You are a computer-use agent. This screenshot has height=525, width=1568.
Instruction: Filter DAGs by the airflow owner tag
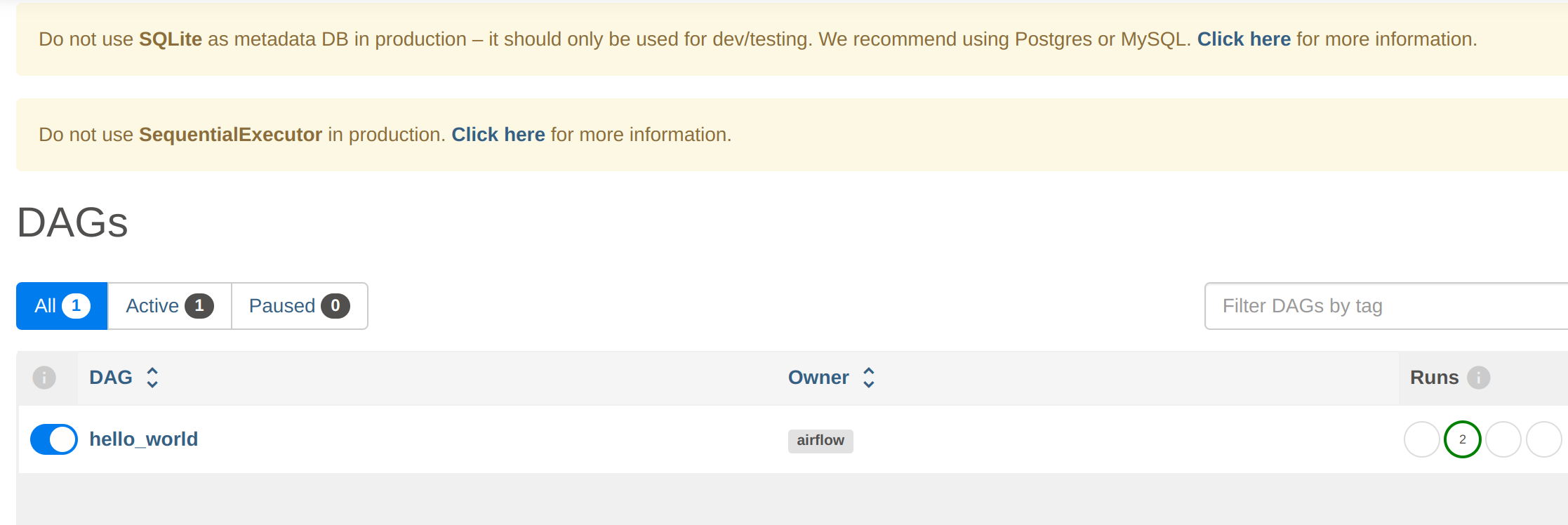click(x=820, y=441)
